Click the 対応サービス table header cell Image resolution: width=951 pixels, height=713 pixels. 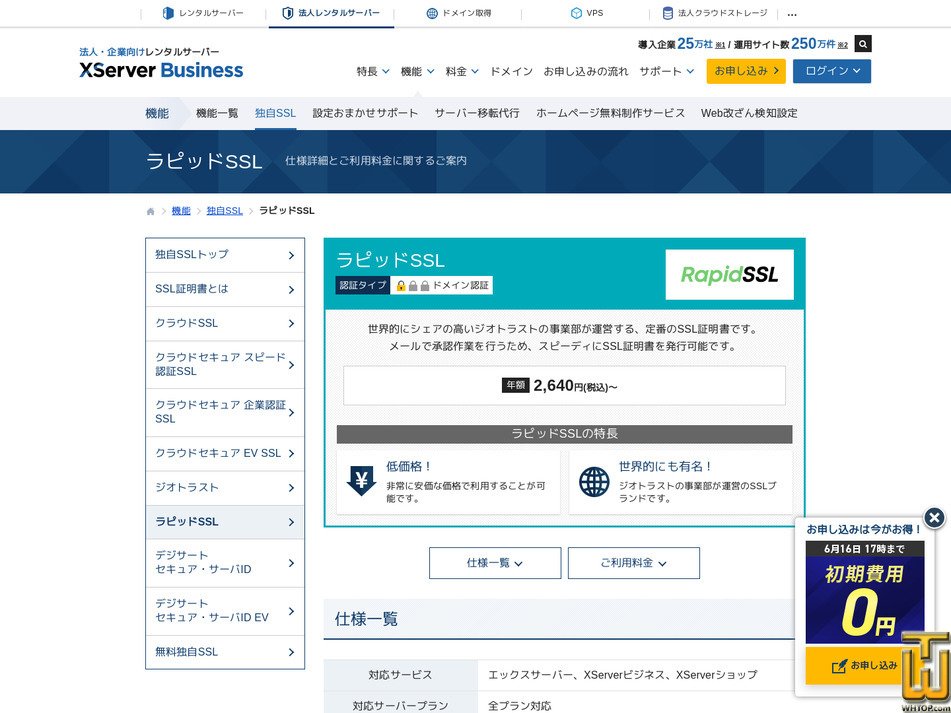pos(400,675)
